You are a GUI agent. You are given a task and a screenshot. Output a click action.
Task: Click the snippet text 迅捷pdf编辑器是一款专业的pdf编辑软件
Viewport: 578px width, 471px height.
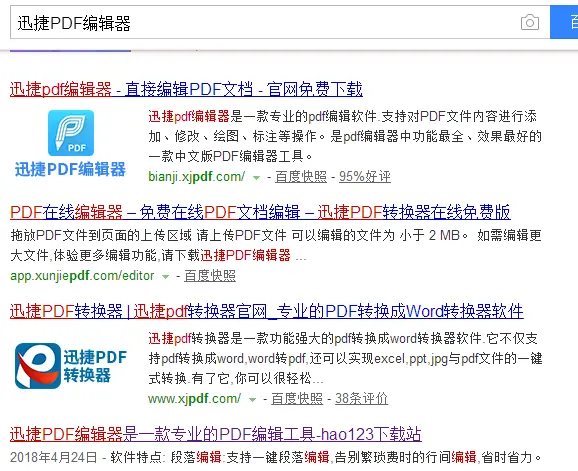[262, 116]
